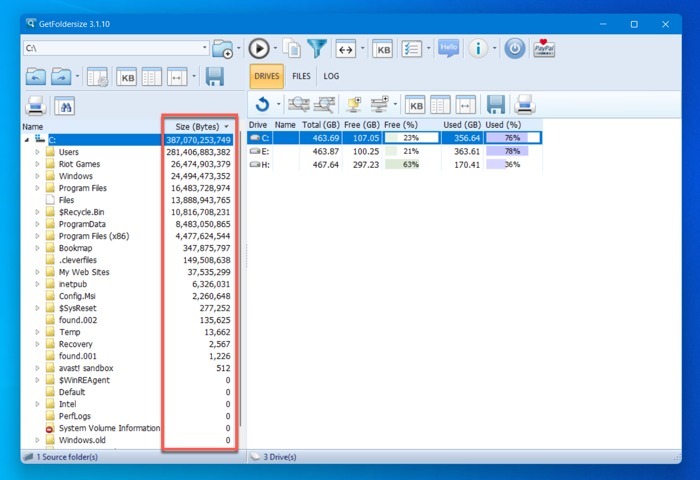Screen dimensions: 700x480
Task: Collapse the C: root node
Action: point(27,140)
